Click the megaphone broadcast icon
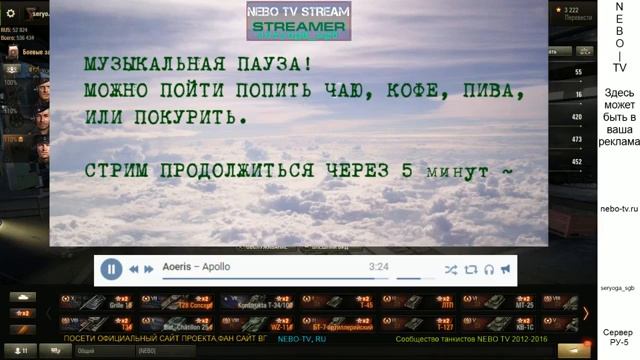The height and width of the screenshot is (360, 640). point(506,269)
